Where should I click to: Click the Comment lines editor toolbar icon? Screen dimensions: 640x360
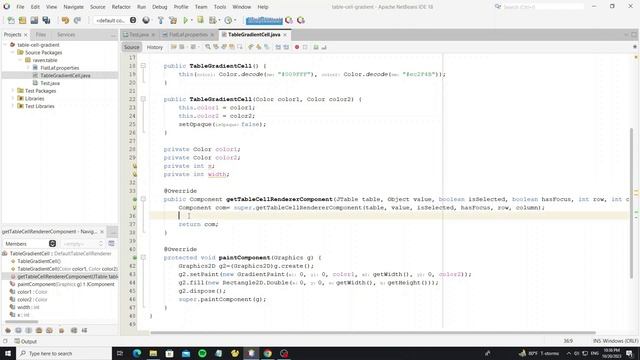point(316,47)
